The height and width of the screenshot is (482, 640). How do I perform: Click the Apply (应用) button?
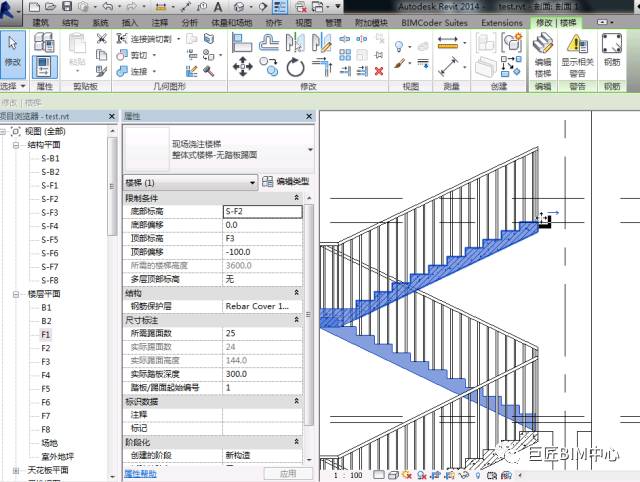[288, 473]
